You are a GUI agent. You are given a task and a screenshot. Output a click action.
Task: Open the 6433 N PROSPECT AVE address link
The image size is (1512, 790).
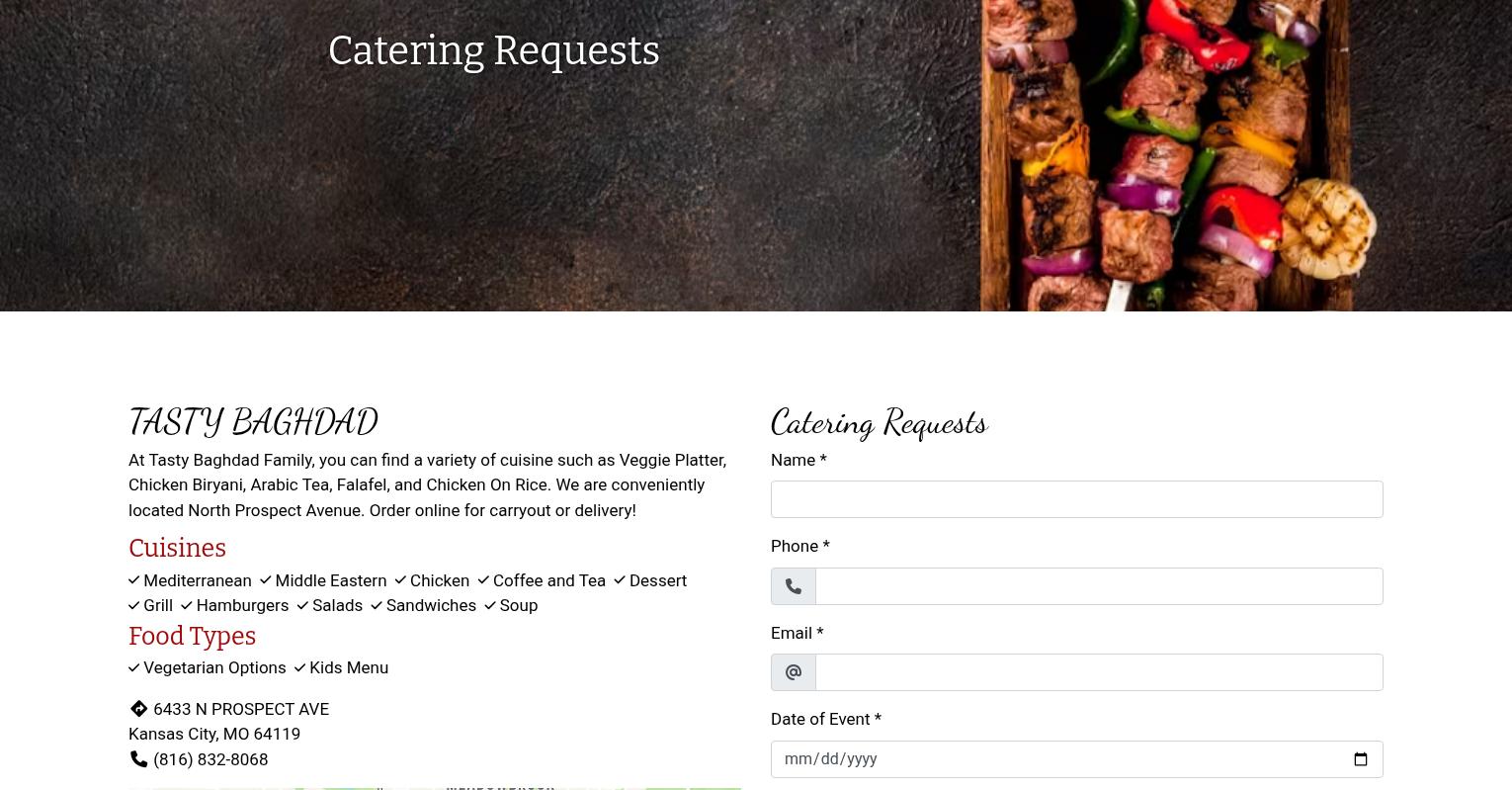point(241,709)
